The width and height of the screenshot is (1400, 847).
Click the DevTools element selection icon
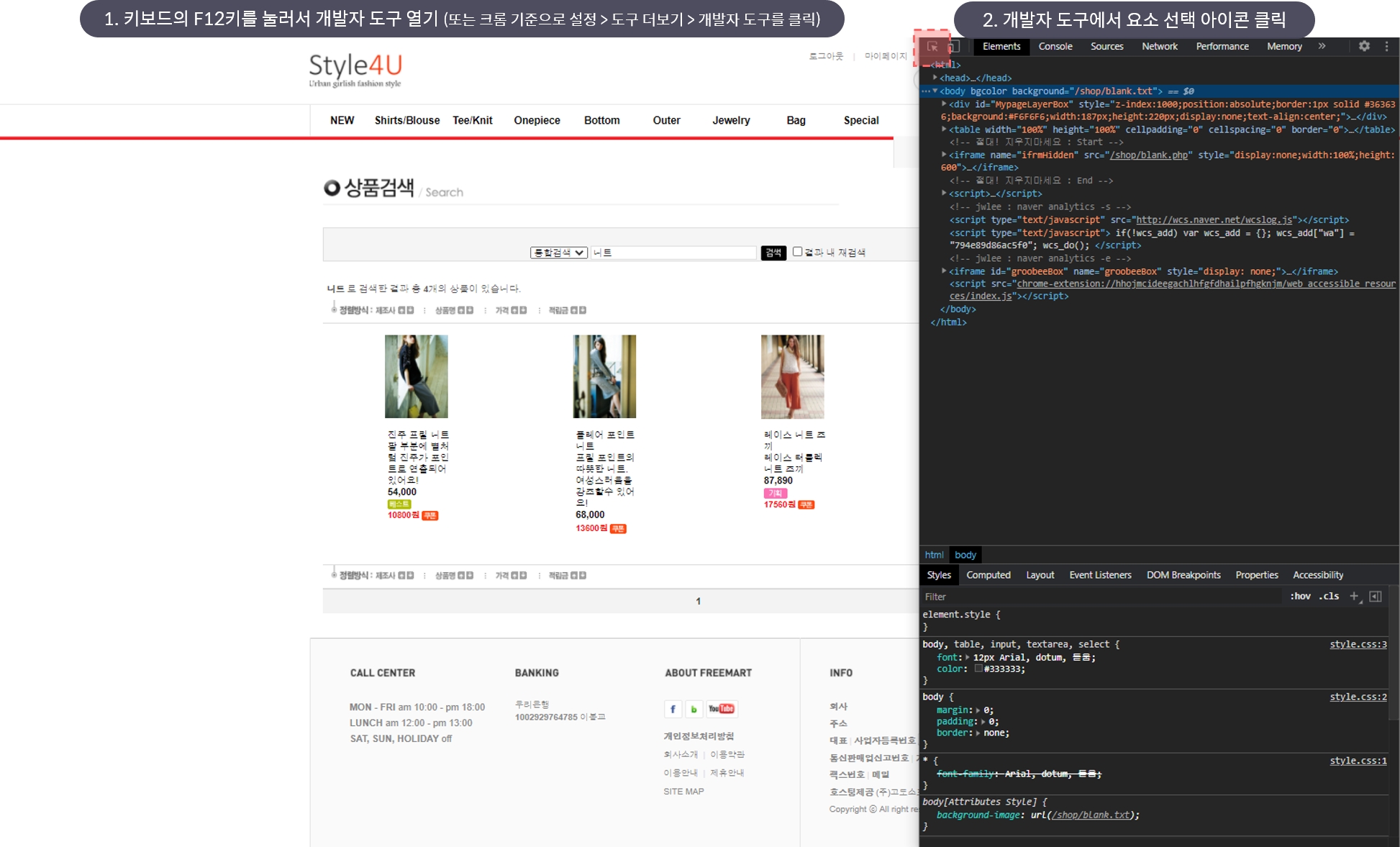(x=932, y=47)
